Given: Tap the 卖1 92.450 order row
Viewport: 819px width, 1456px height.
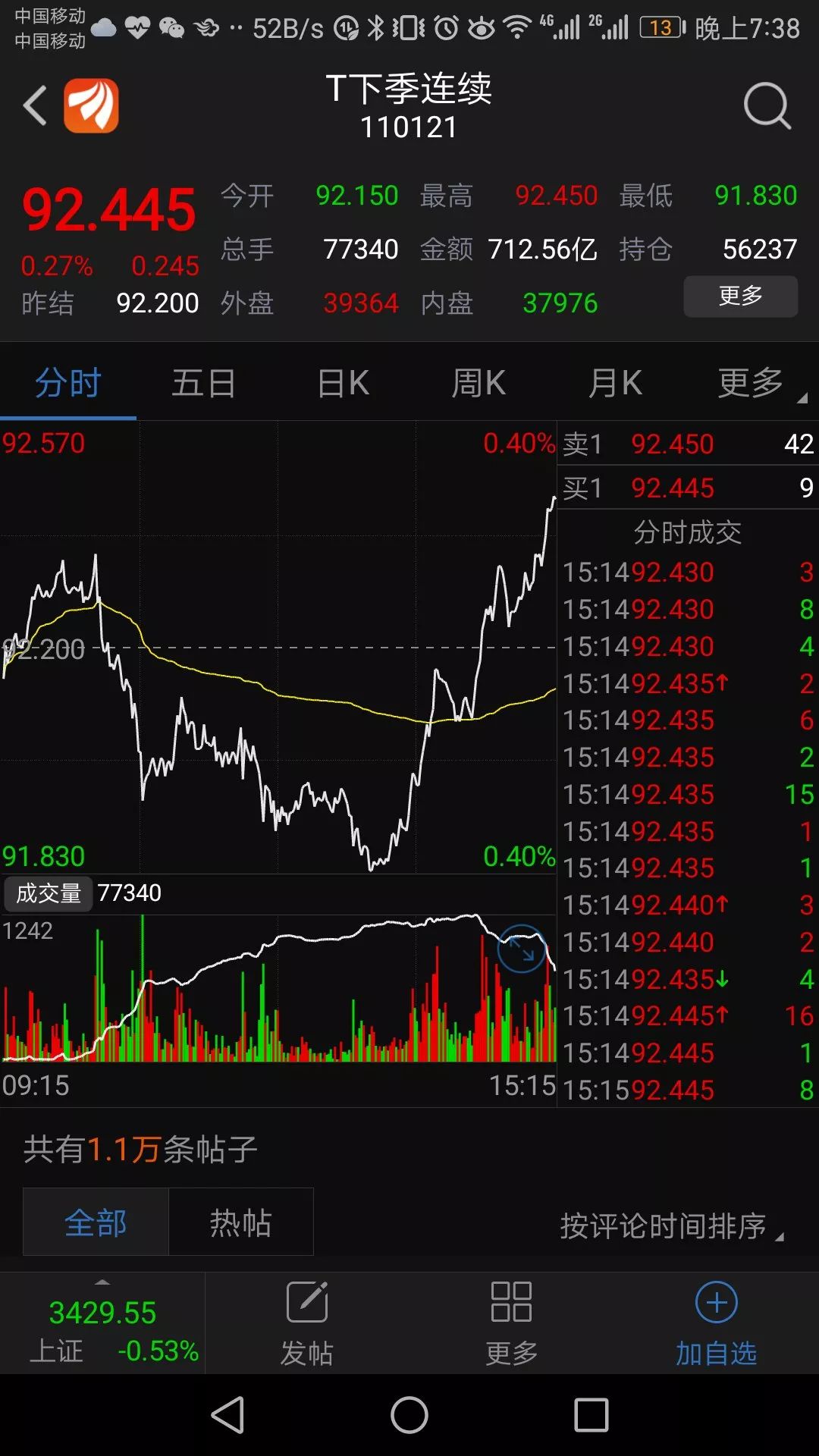Looking at the screenshot, I should (x=688, y=444).
